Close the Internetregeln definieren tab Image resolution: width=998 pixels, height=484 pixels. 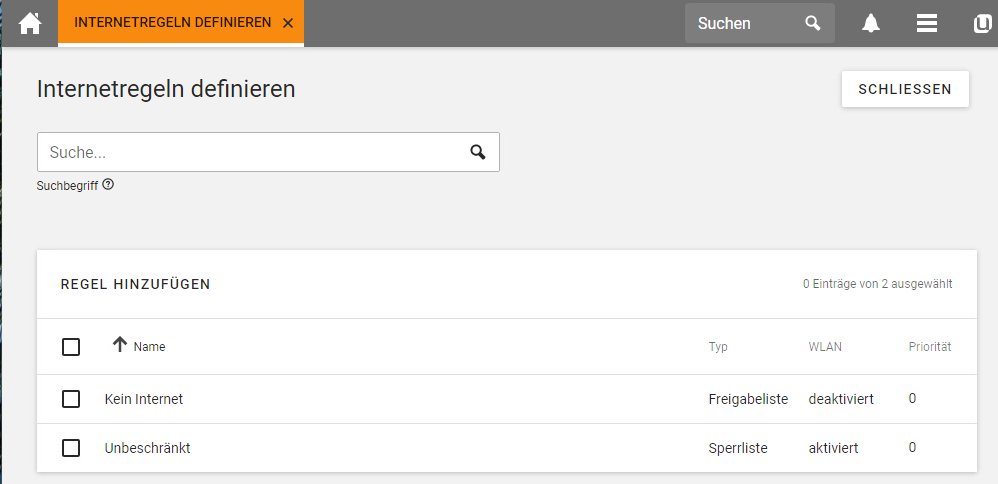[x=288, y=24]
